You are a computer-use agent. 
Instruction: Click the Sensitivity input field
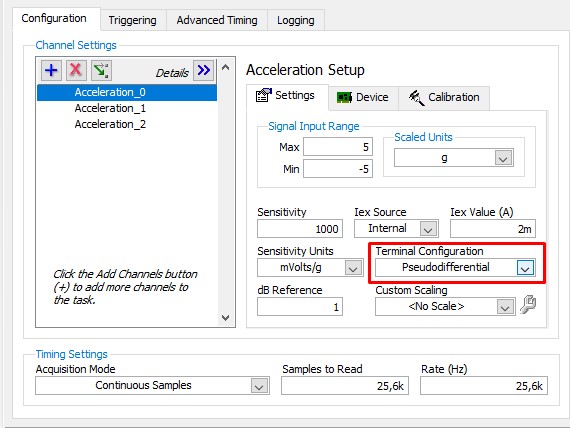300,229
